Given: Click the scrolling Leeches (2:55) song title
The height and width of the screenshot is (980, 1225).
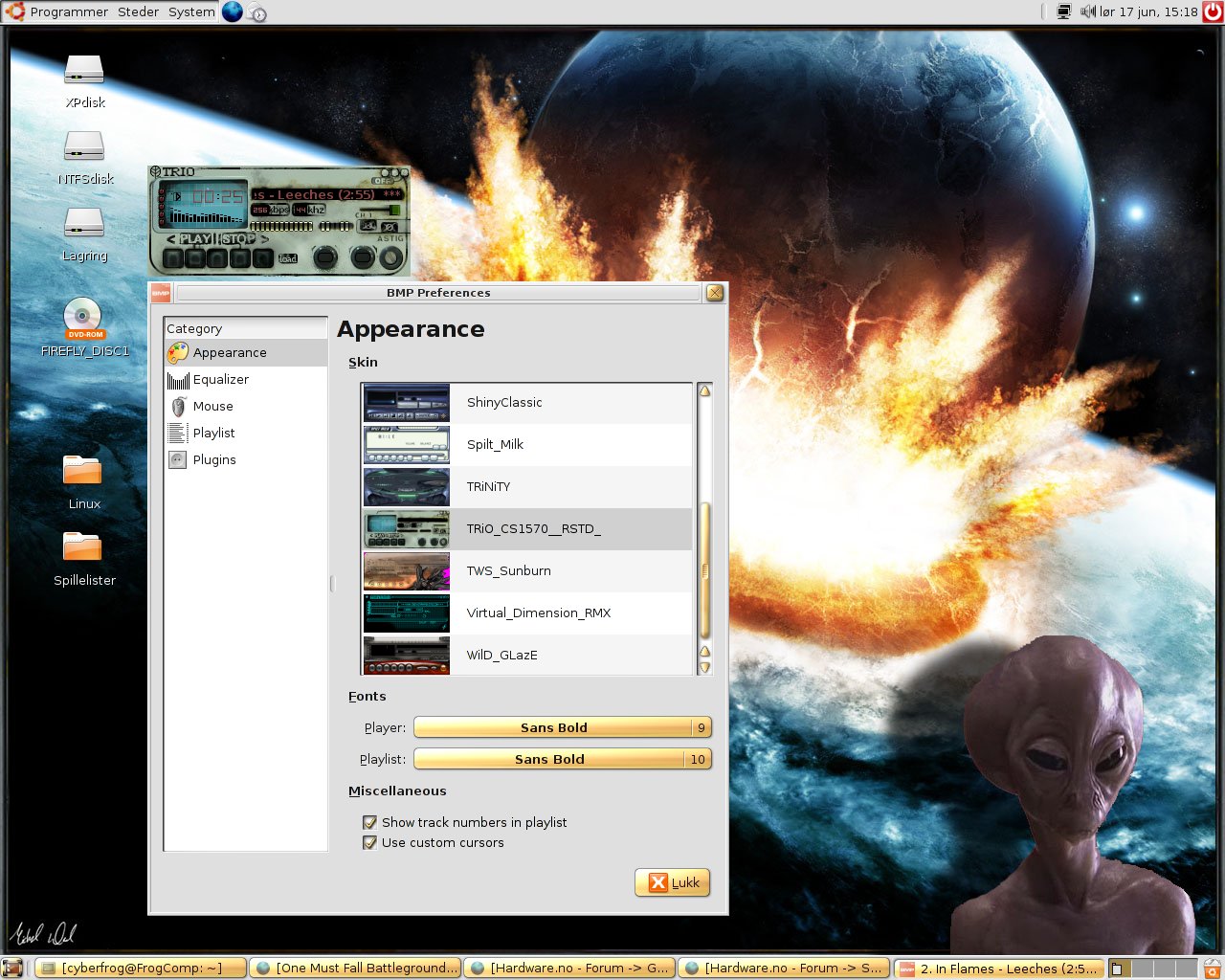Looking at the screenshot, I should [x=326, y=194].
